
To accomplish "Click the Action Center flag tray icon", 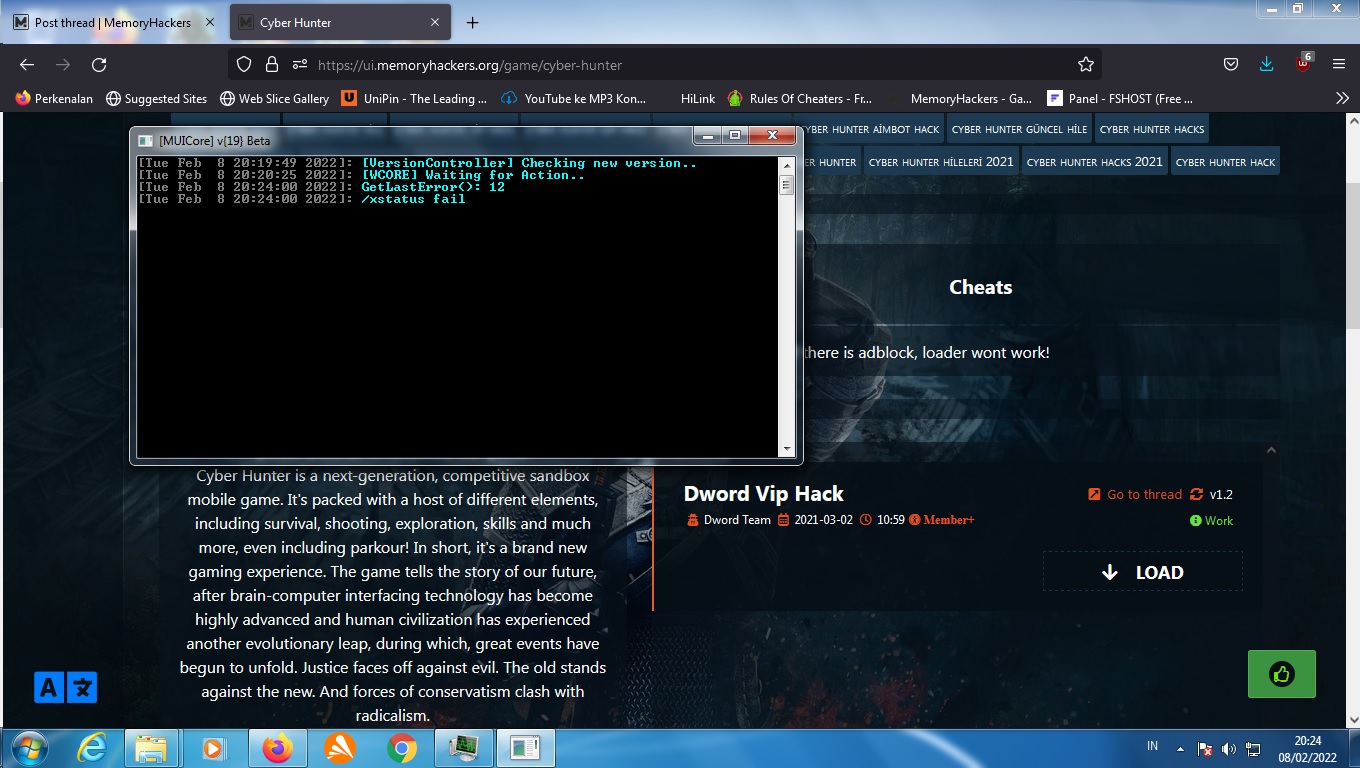I will [1205, 748].
